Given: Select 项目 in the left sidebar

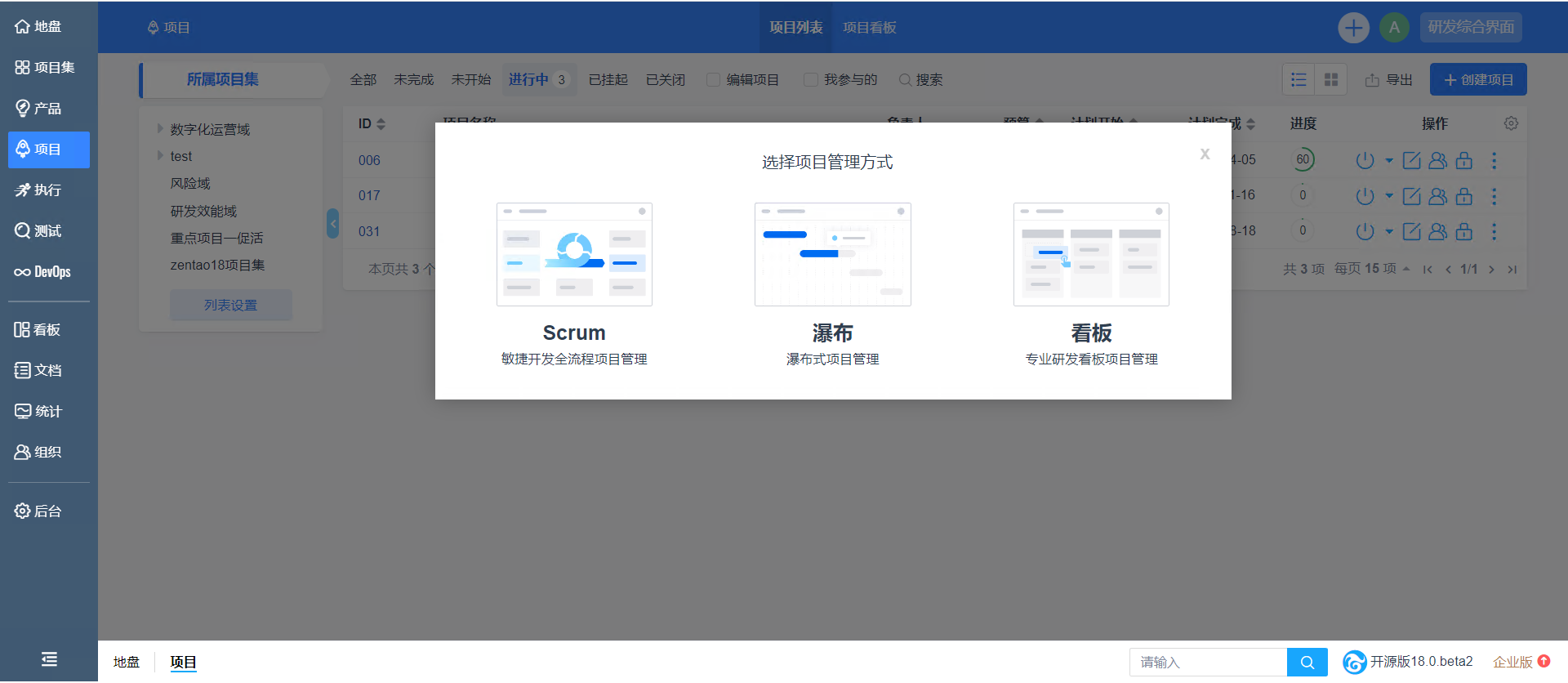Looking at the screenshot, I should [x=48, y=150].
